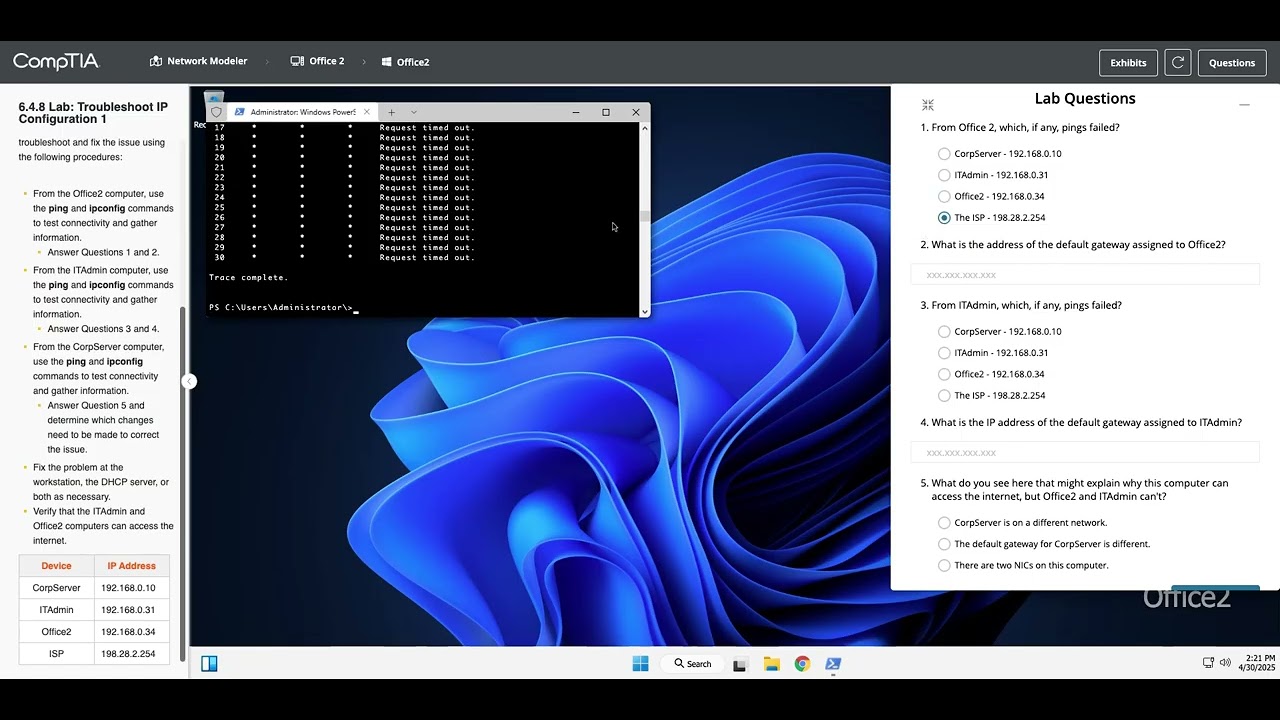Open Network Modeler breadcrumb
The image size is (1280, 720).
pyautogui.click(x=198, y=61)
